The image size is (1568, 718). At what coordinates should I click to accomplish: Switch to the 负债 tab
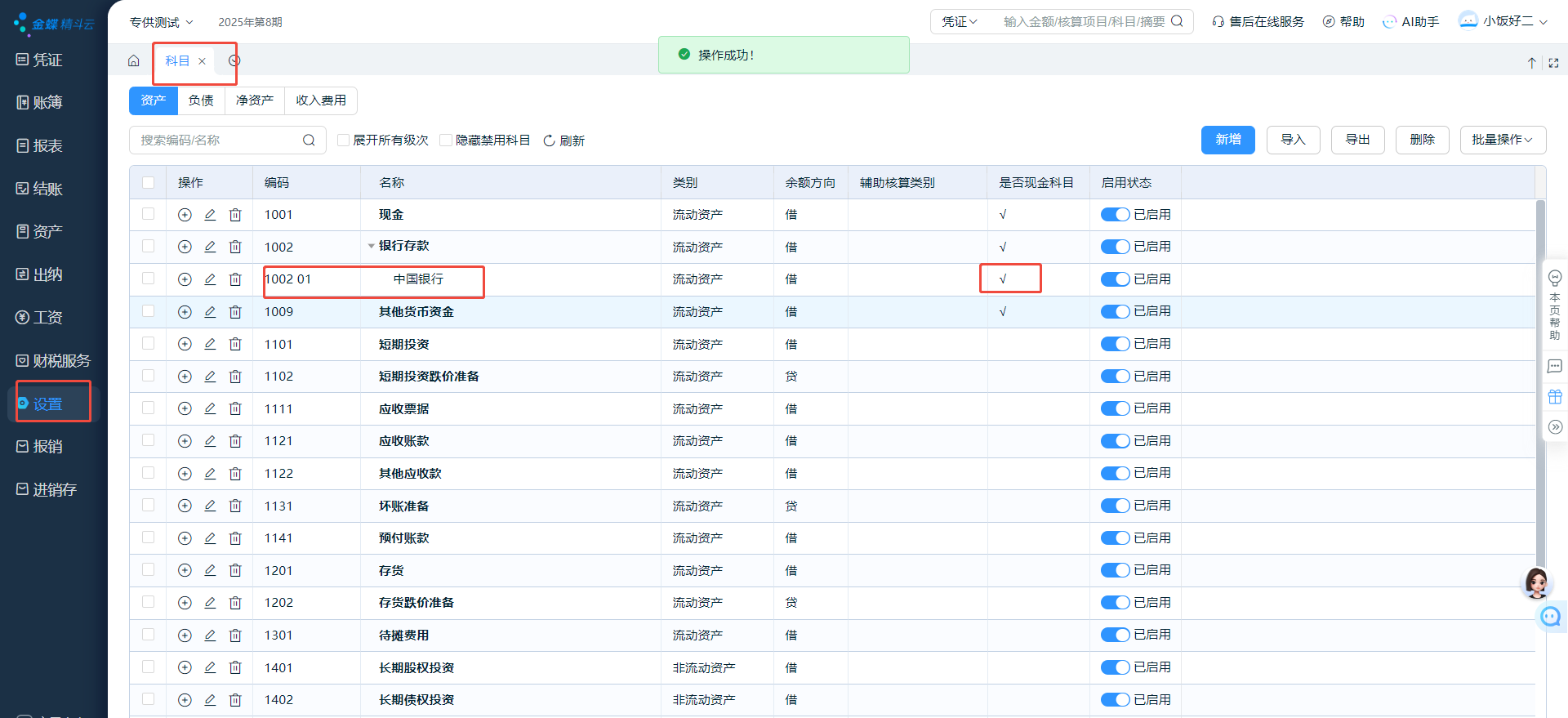[201, 100]
